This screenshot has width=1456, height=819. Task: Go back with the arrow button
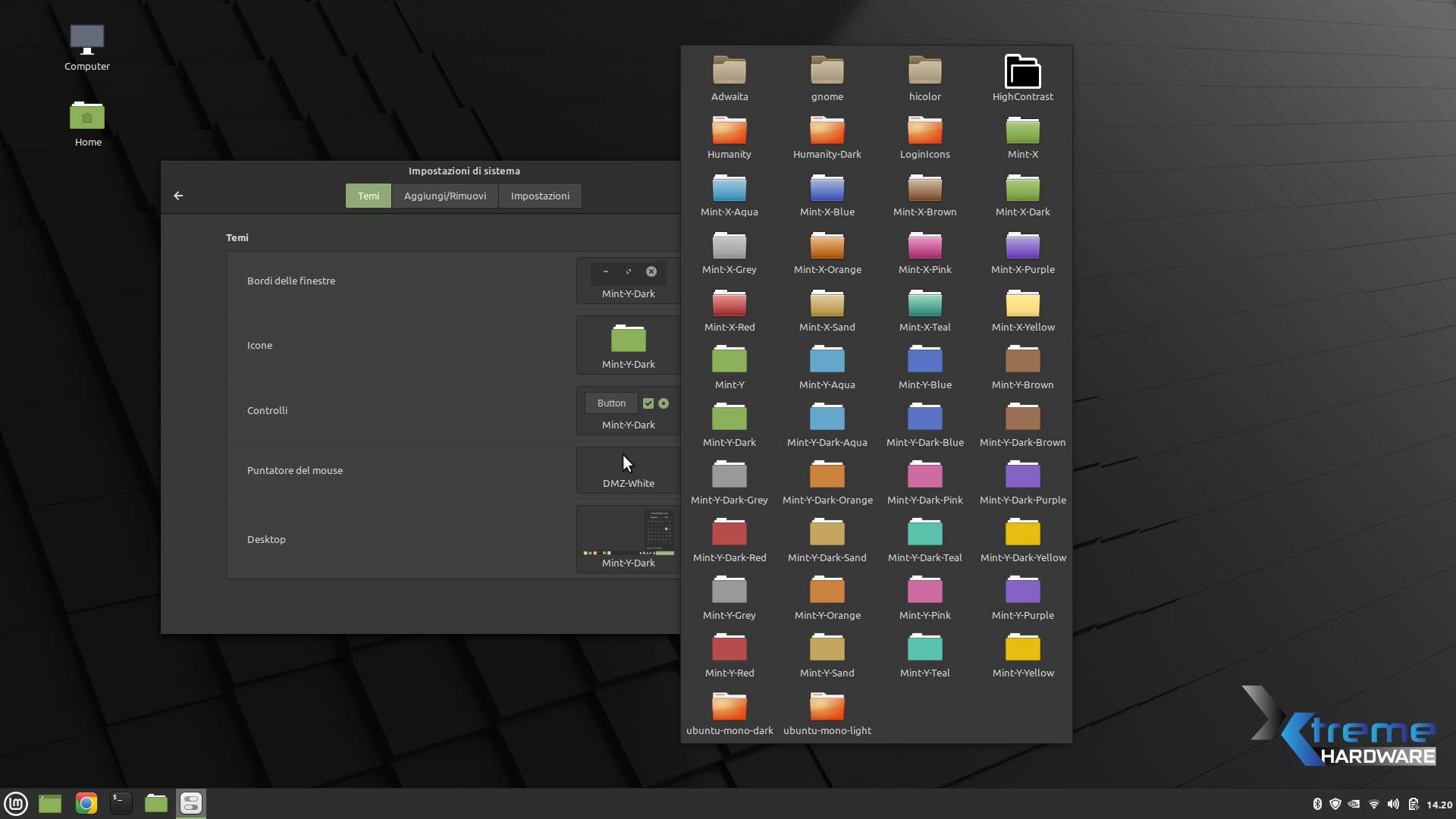pyautogui.click(x=178, y=196)
